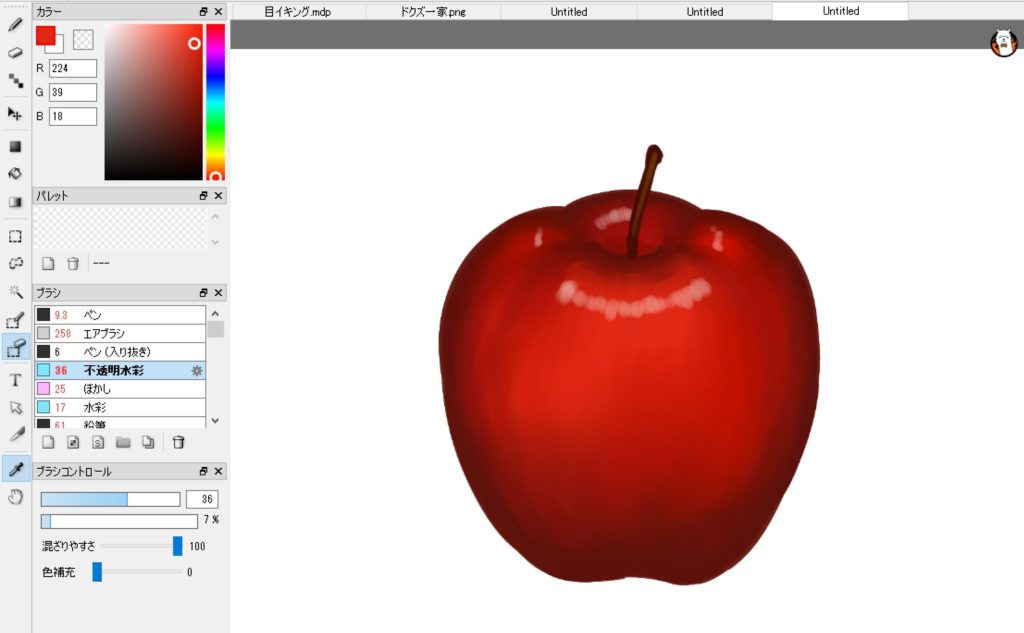1024x633 pixels.
Task: Click the R color value field
Action: point(72,68)
